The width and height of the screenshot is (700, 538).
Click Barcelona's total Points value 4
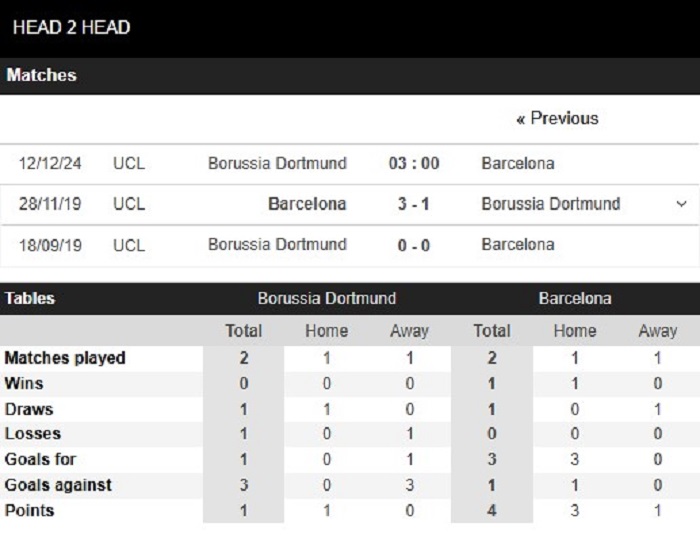pyautogui.click(x=492, y=510)
